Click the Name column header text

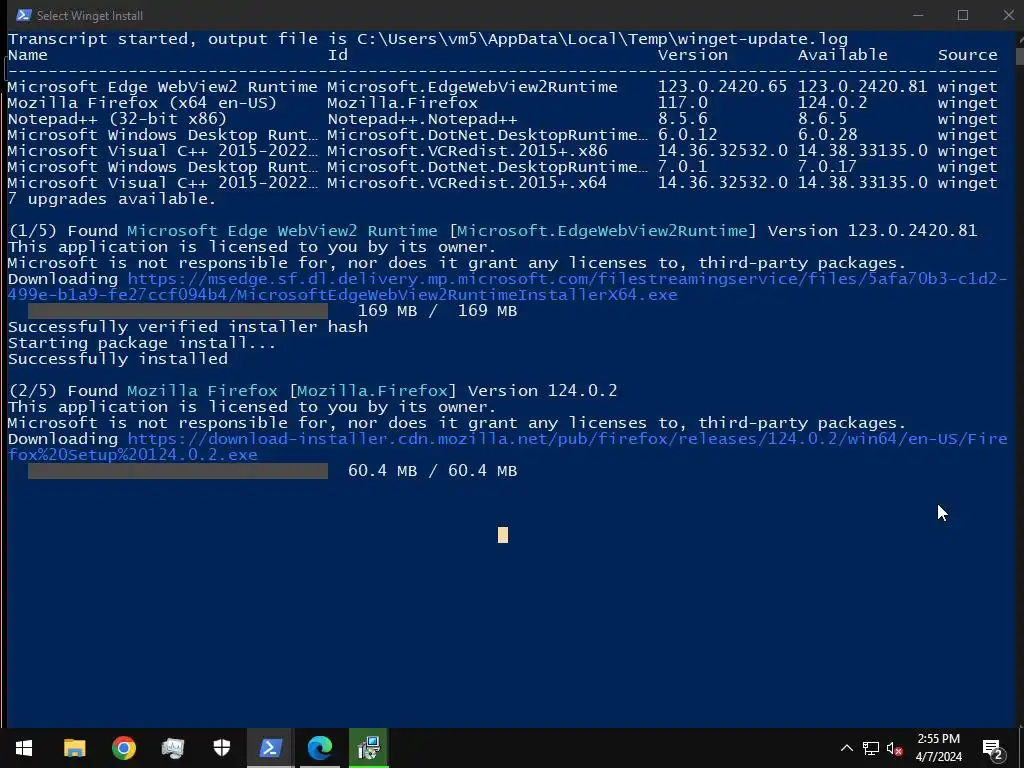27,55
